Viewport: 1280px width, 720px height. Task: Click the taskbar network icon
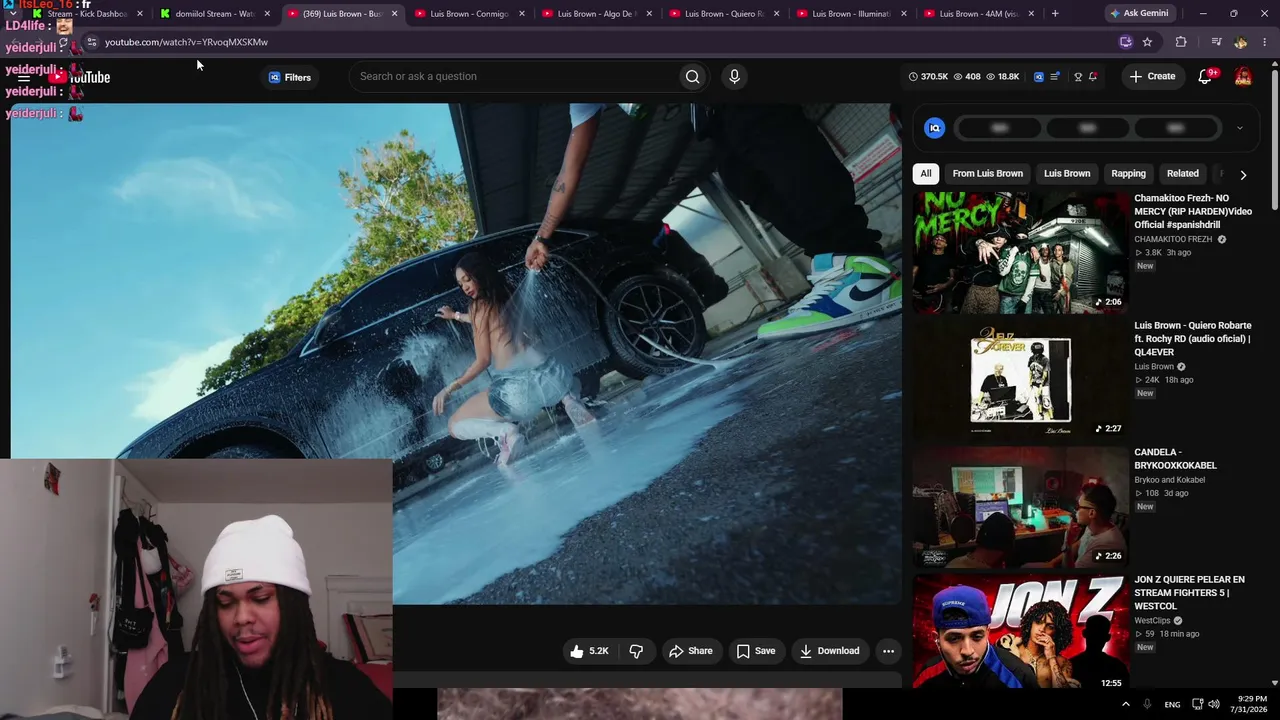click(x=1196, y=704)
